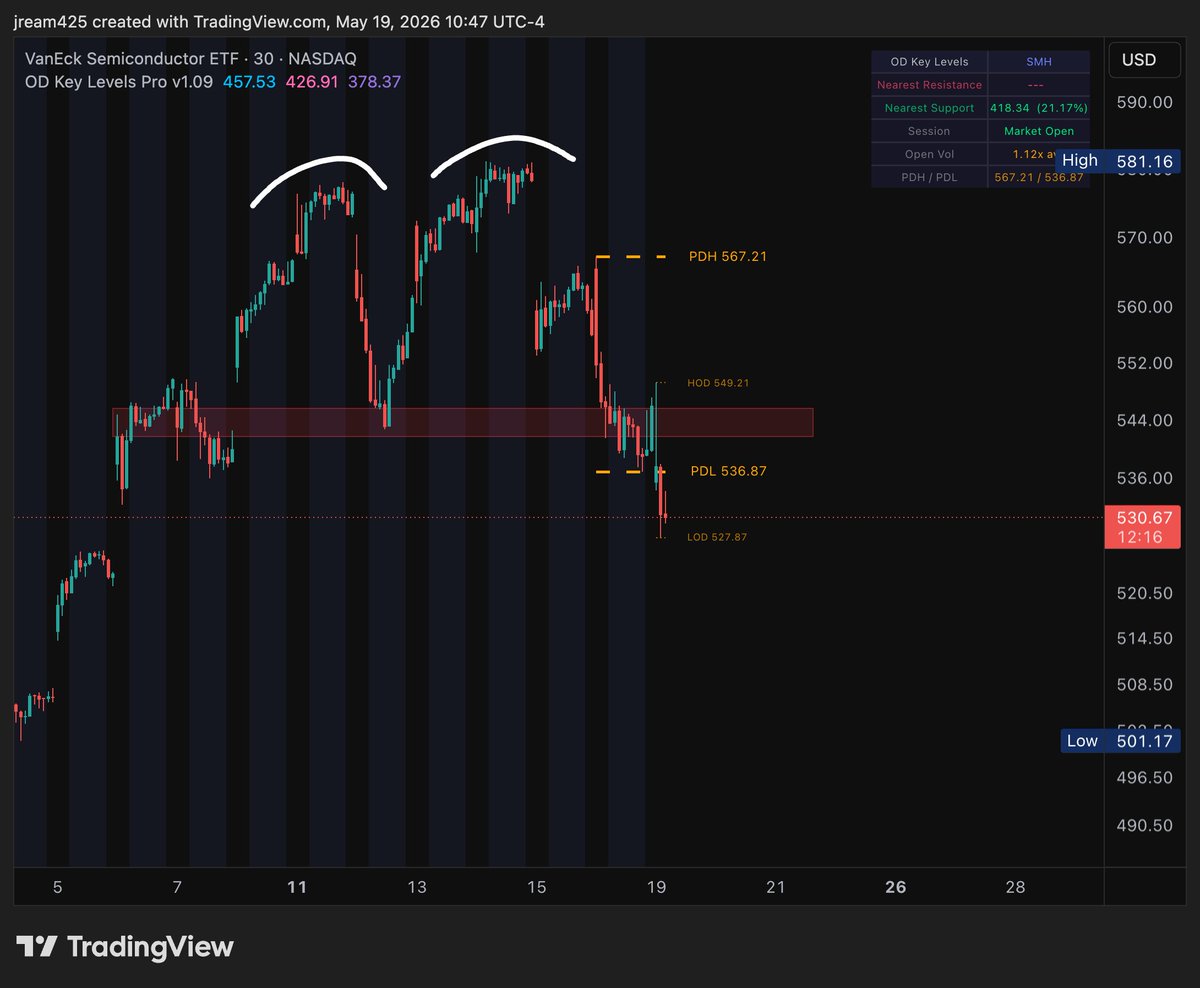
Task: Click the 536.00 price axis label
Action: [1145, 478]
